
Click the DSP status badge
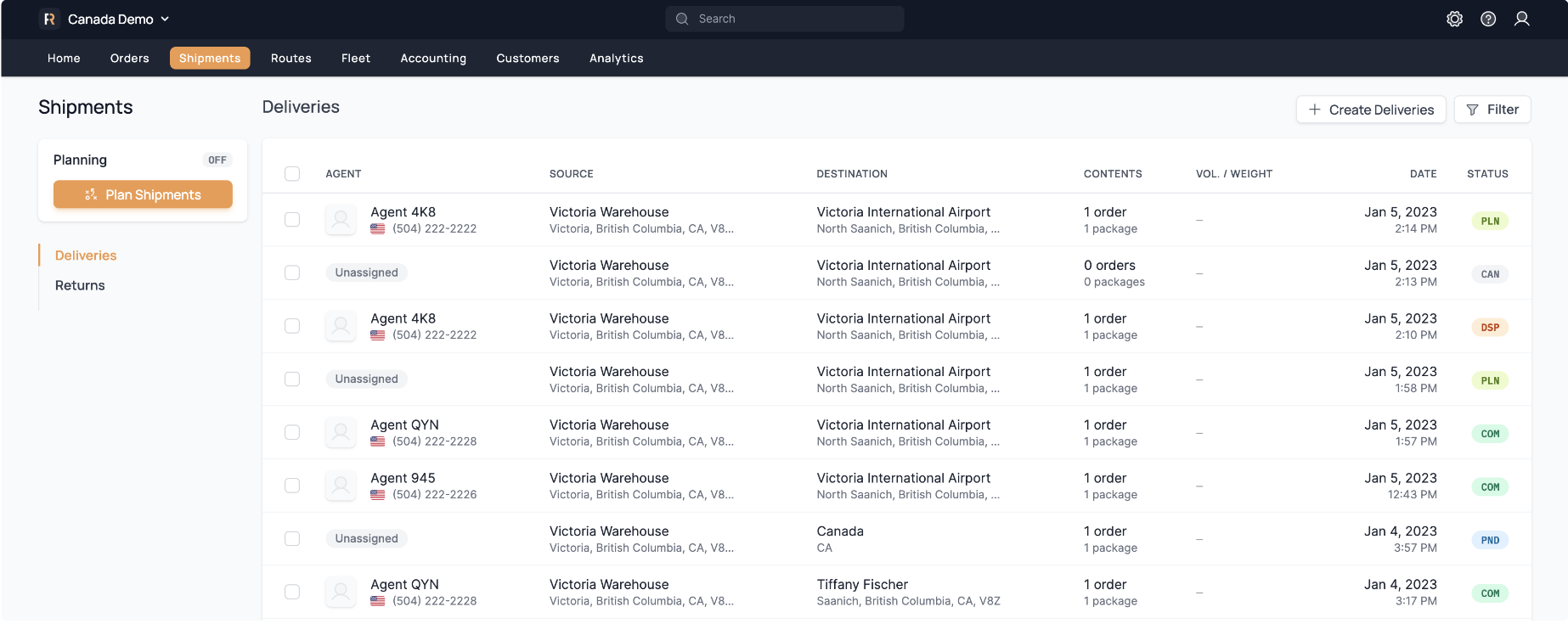(x=1489, y=328)
